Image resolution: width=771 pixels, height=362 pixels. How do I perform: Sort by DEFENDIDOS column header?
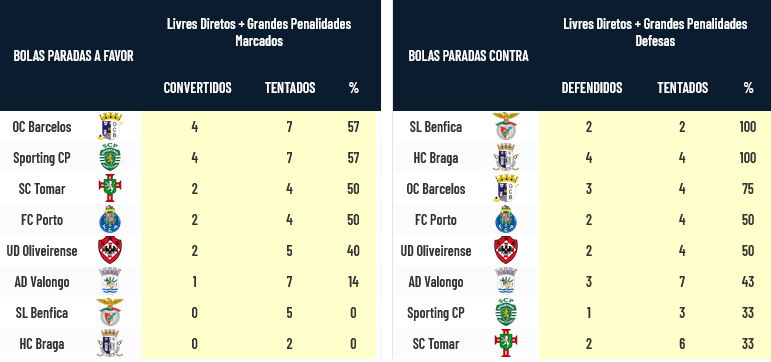(x=592, y=88)
